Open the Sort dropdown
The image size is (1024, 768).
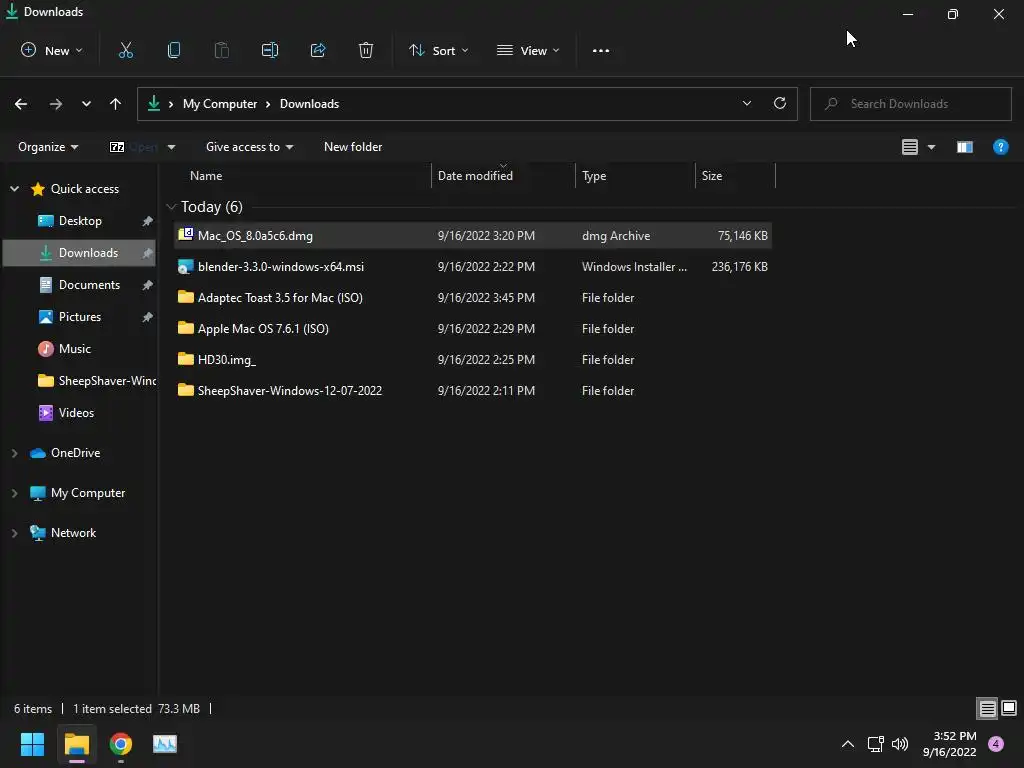tap(438, 50)
